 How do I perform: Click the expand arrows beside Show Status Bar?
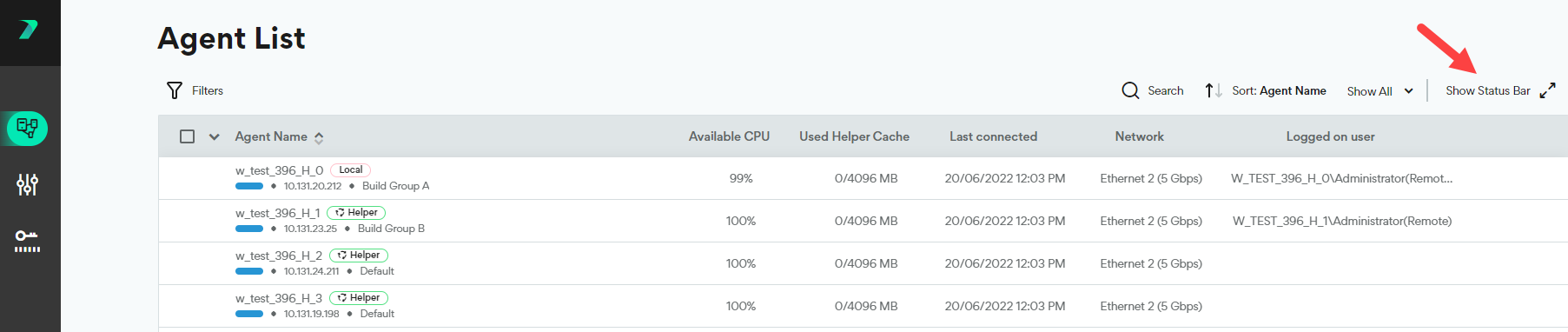(x=1547, y=90)
